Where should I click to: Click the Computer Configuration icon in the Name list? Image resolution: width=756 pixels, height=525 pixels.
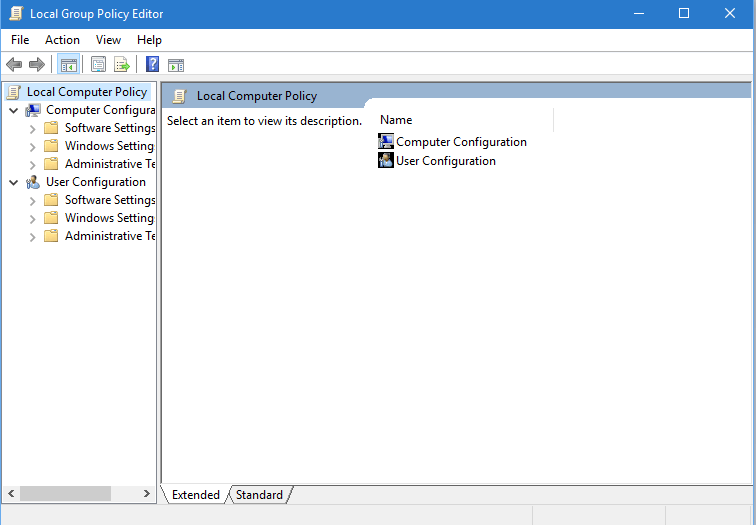click(386, 141)
